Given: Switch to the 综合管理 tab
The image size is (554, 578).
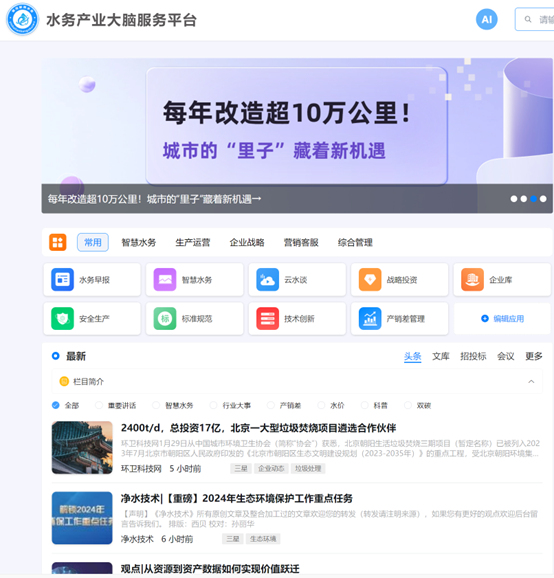Looking at the screenshot, I should (355, 242).
